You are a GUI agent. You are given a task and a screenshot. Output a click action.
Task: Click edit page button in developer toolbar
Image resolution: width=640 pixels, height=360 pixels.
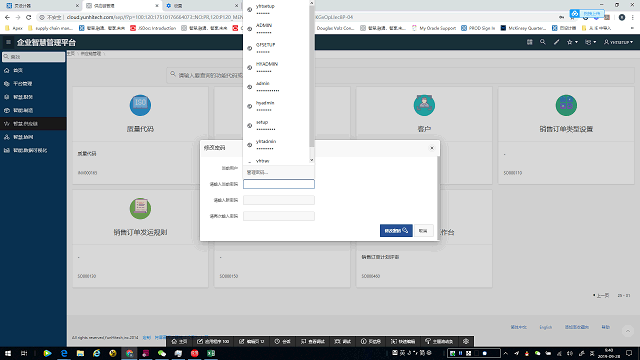(x=252, y=341)
